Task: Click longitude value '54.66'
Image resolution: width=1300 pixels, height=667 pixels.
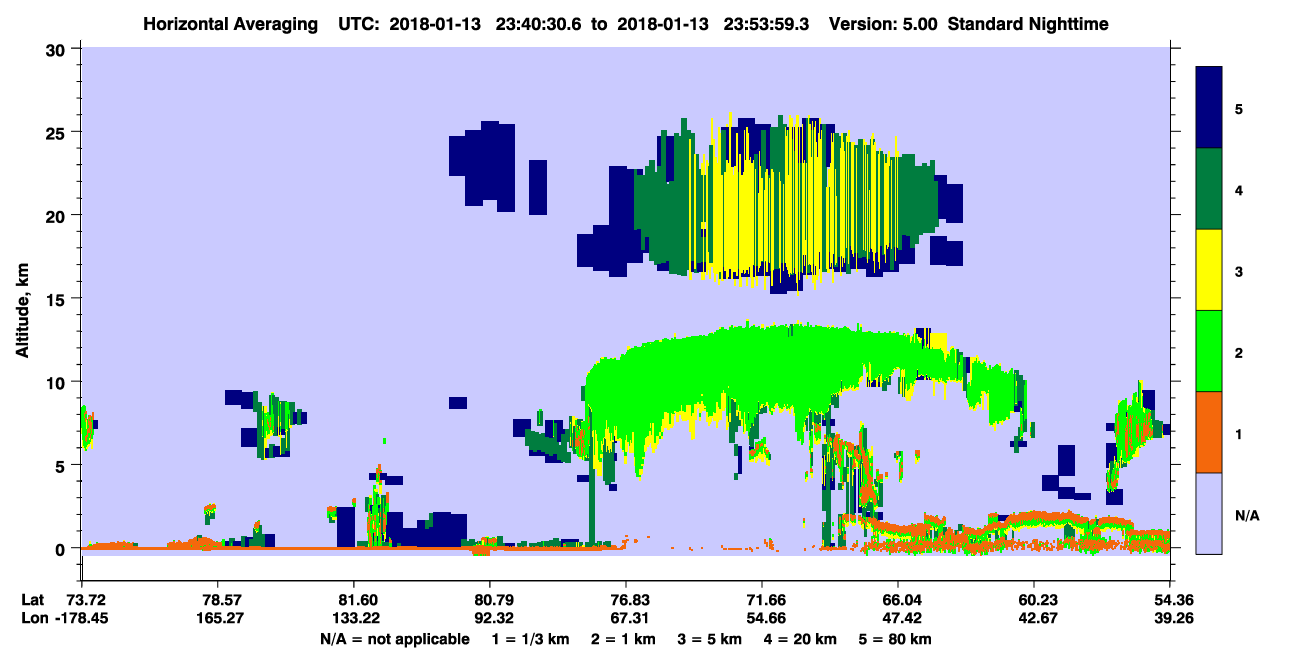Action: (761, 618)
